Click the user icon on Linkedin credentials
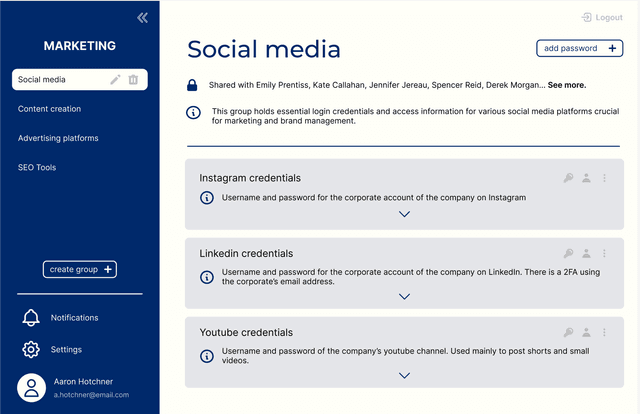 pyautogui.click(x=587, y=254)
